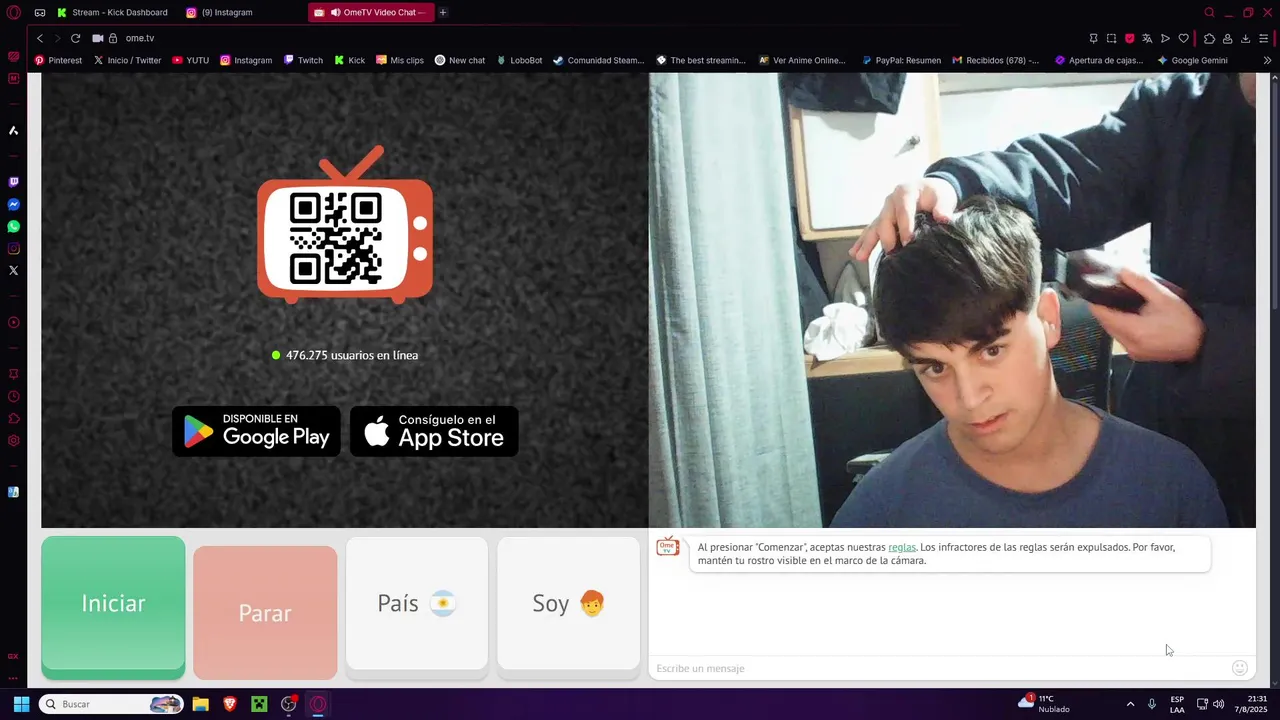Mute the OmeTV tab audio
Viewport: 1280px width, 720px height.
335,12
